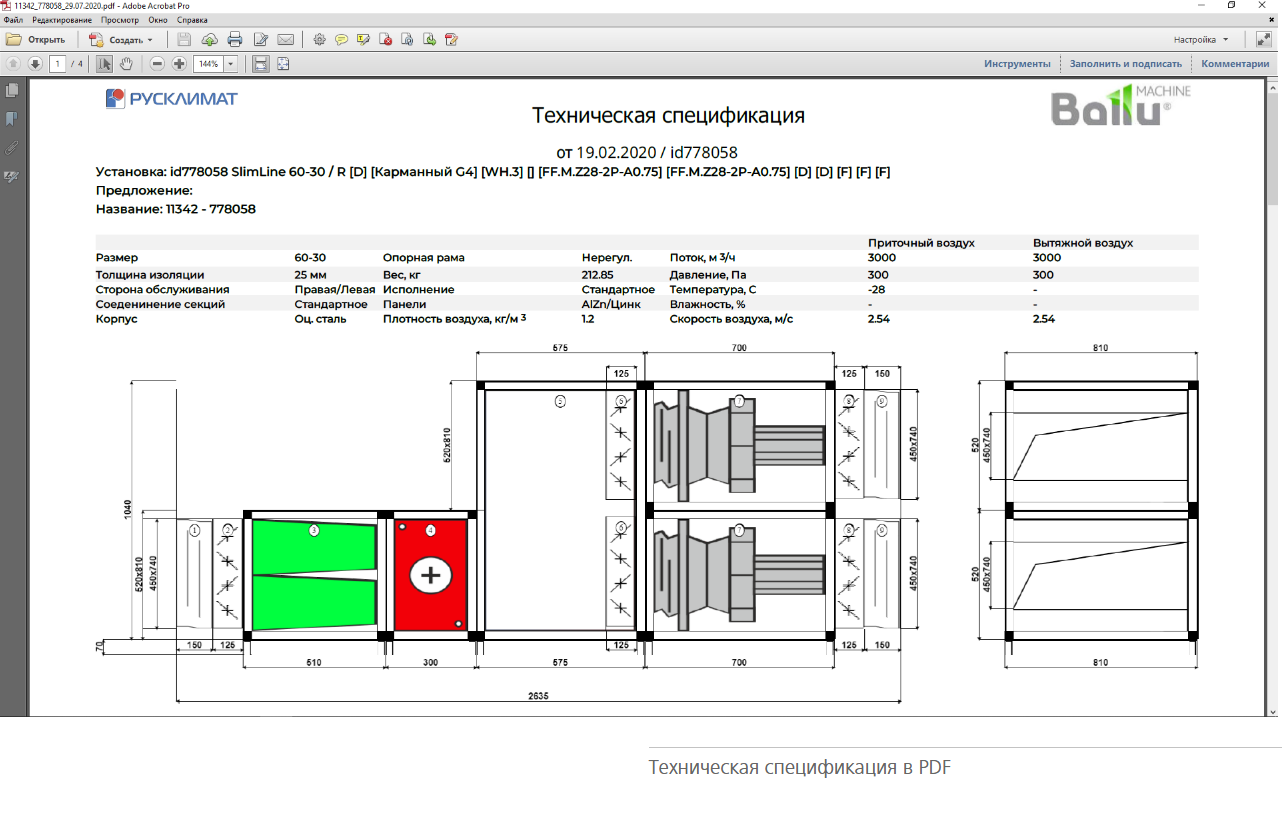Zoom in with the plus button

pyautogui.click(x=179, y=64)
